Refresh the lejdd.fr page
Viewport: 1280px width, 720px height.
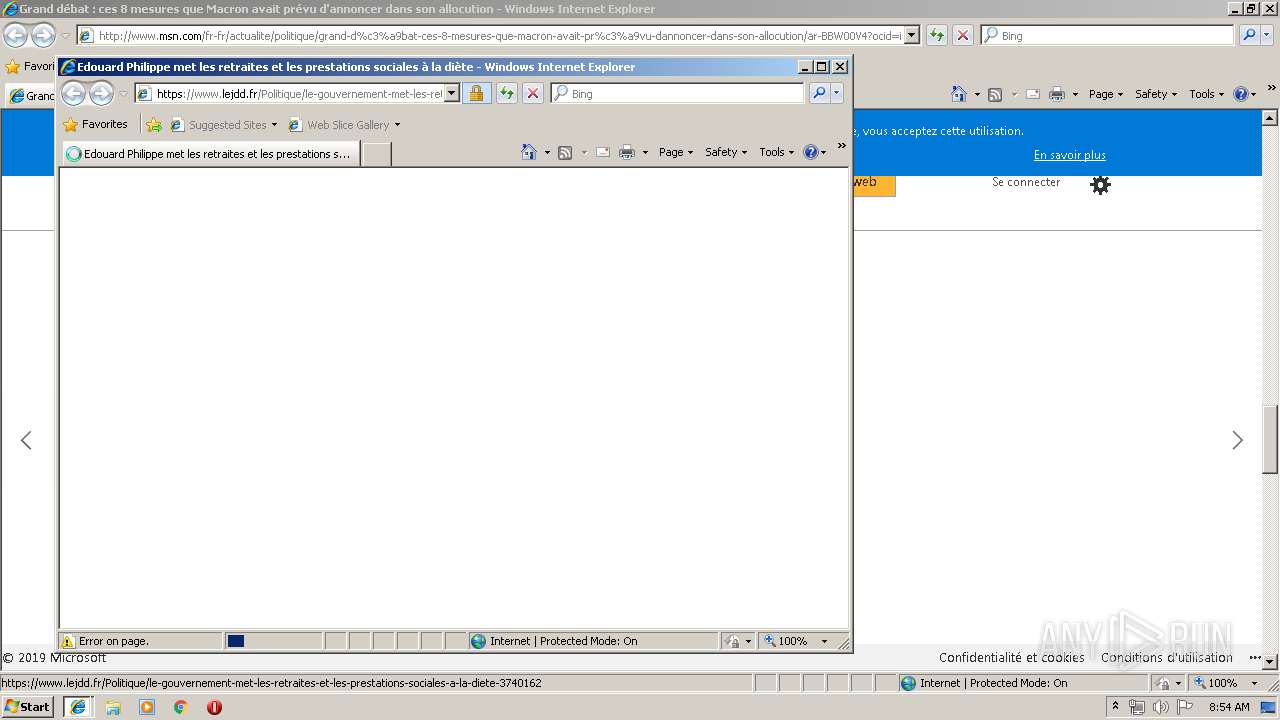(507, 93)
